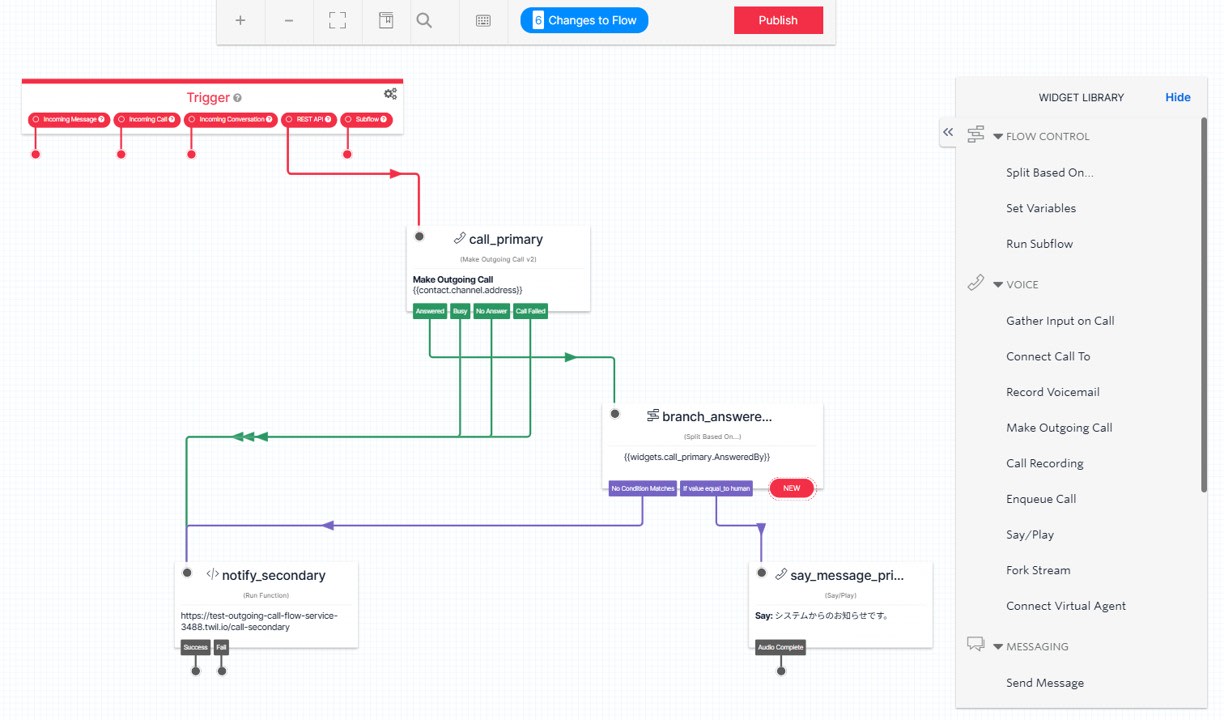Image resolution: width=1224 pixels, height=720 pixels.
Task: Click the Answered transition tag
Action: pos(430,311)
